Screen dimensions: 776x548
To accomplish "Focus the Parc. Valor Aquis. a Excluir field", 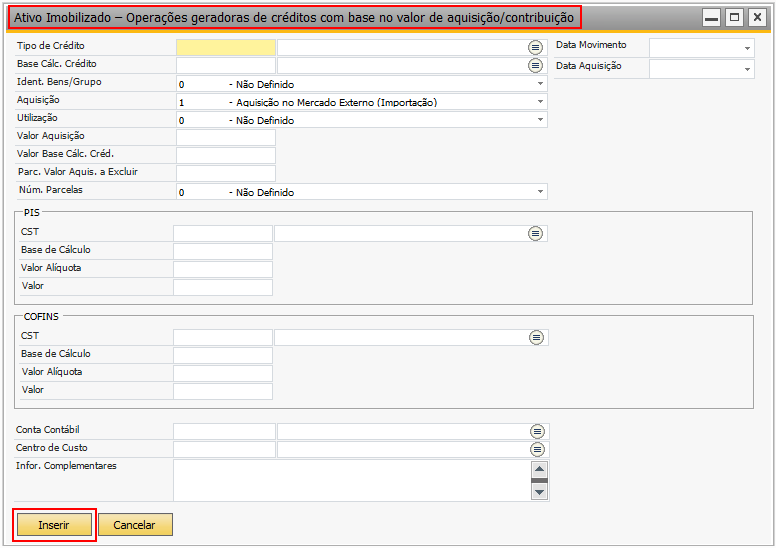I will pos(226,173).
